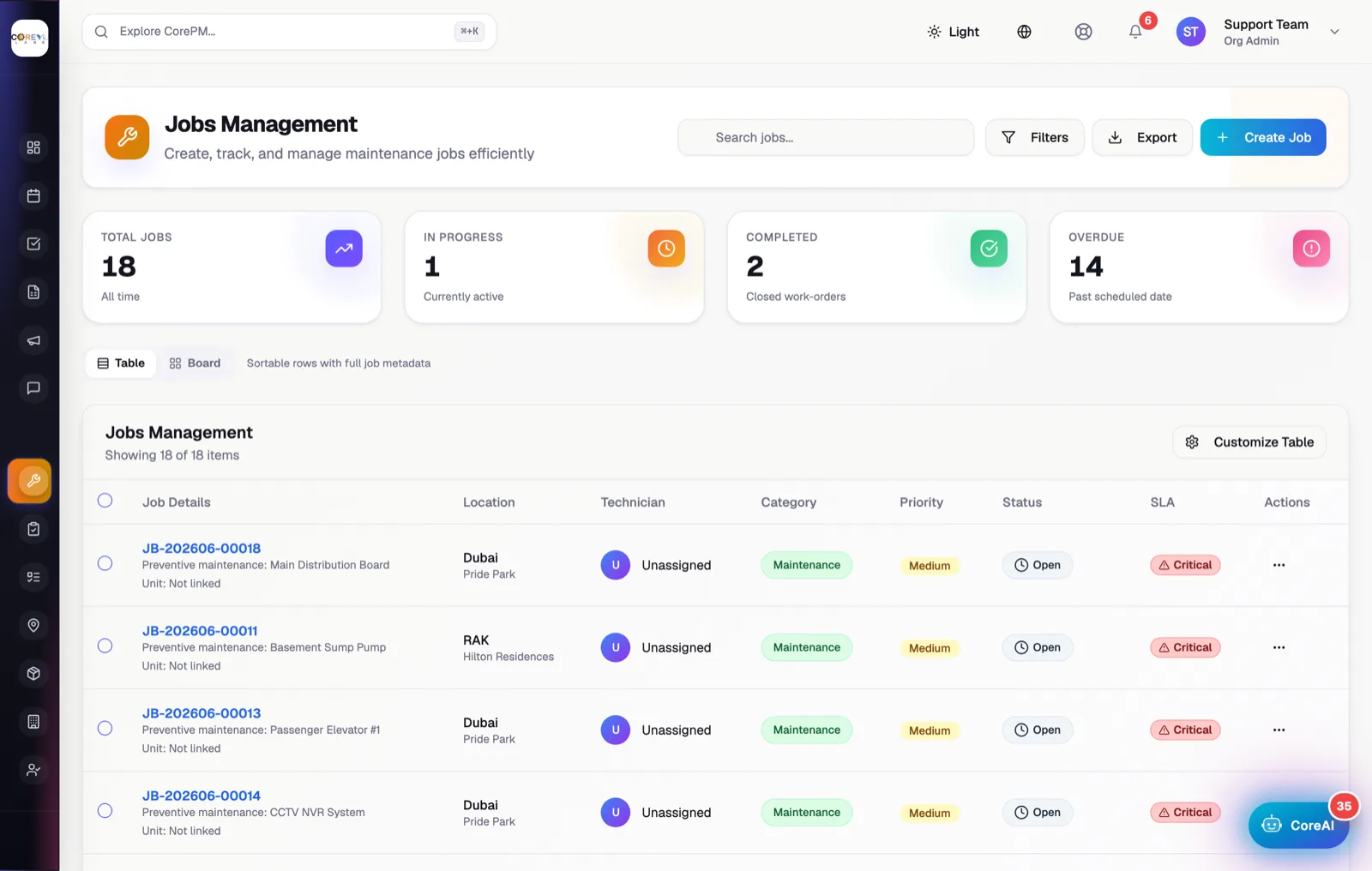This screenshot has width=1372, height=871.
Task: Sort by Category column header
Action: click(788, 502)
